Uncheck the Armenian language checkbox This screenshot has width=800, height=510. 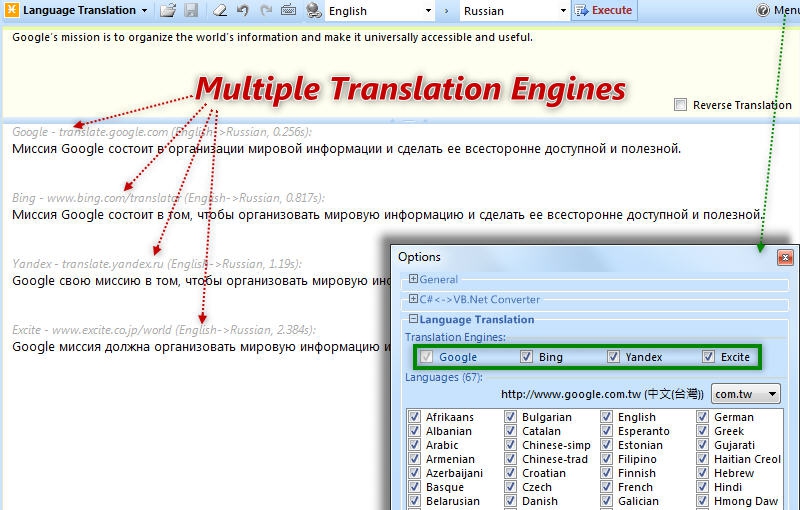[x=414, y=458]
